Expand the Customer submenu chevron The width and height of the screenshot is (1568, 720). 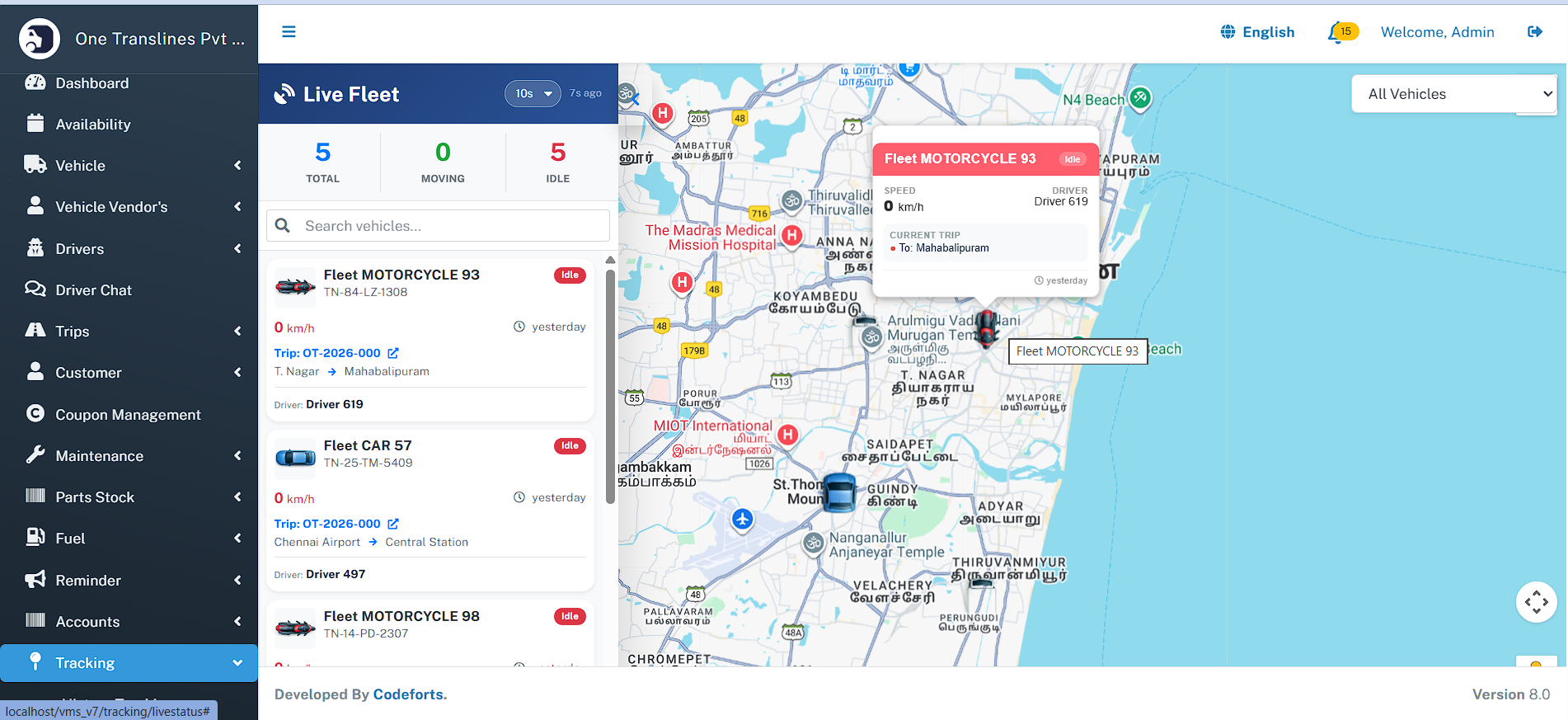pos(237,372)
